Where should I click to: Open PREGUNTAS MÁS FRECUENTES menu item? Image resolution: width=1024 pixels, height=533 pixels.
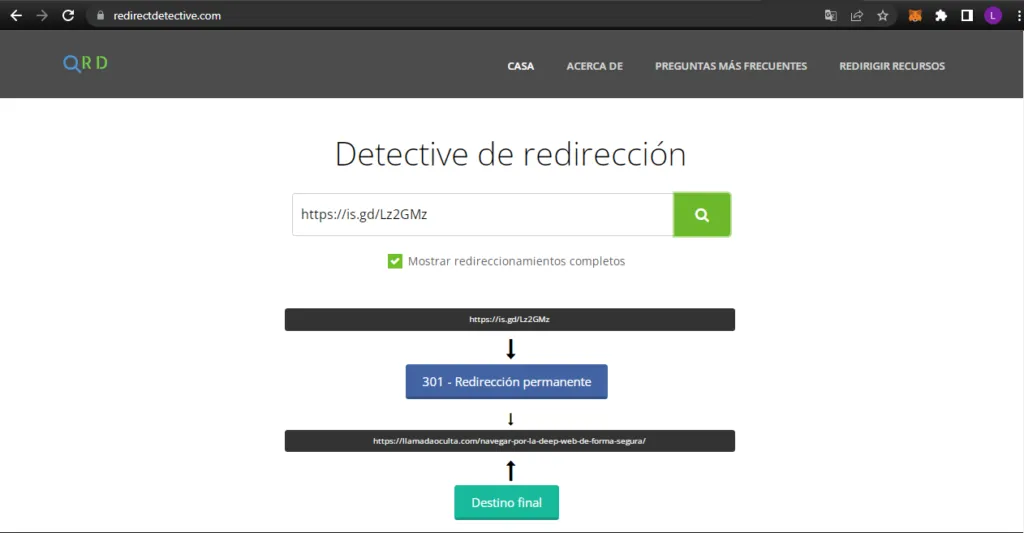pos(731,66)
